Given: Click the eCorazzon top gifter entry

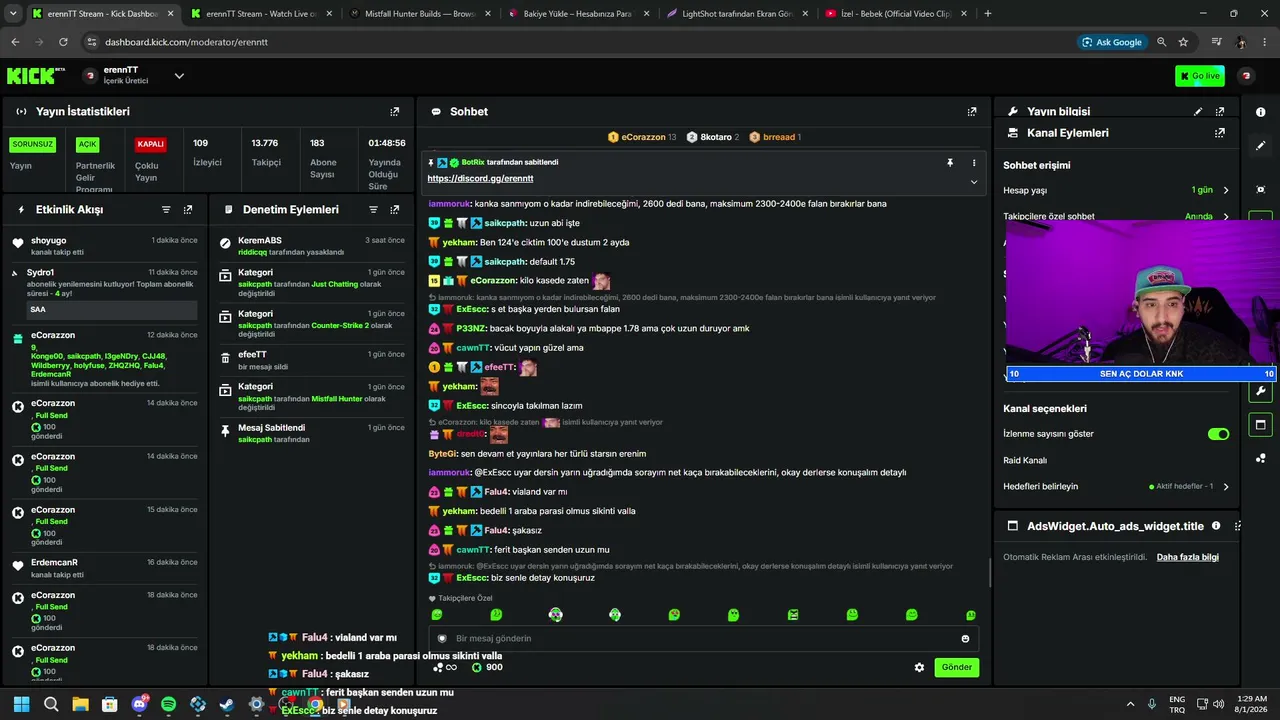Looking at the screenshot, I should click(642, 137).
